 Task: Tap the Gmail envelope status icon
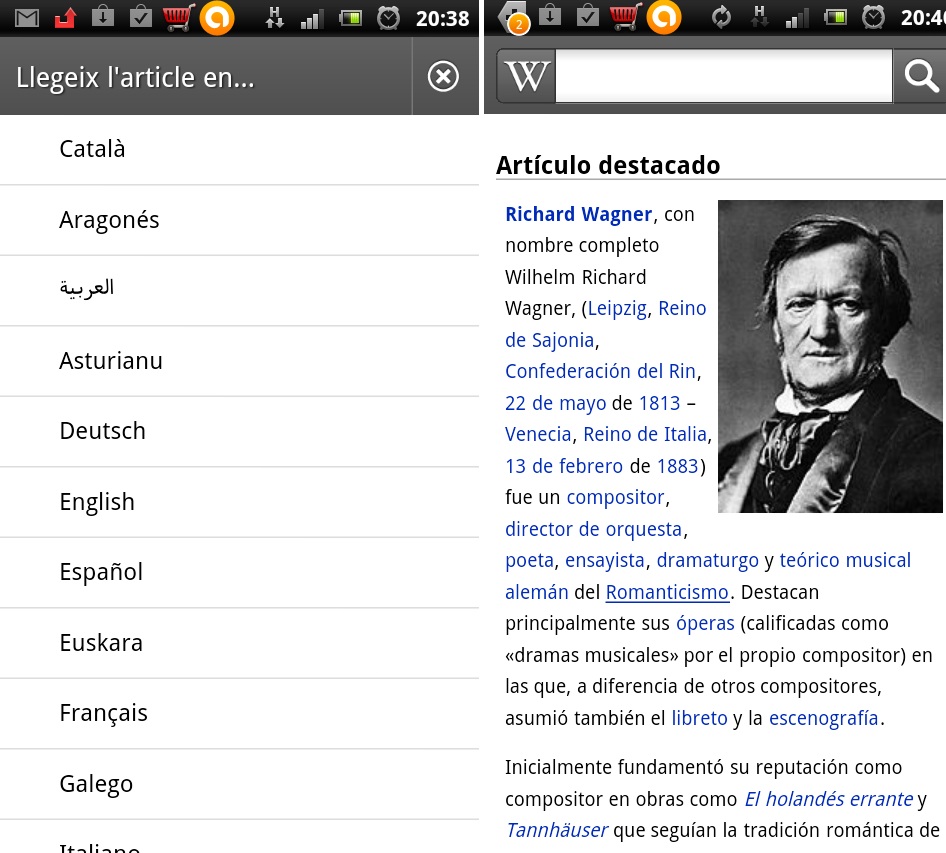point(27,18)
